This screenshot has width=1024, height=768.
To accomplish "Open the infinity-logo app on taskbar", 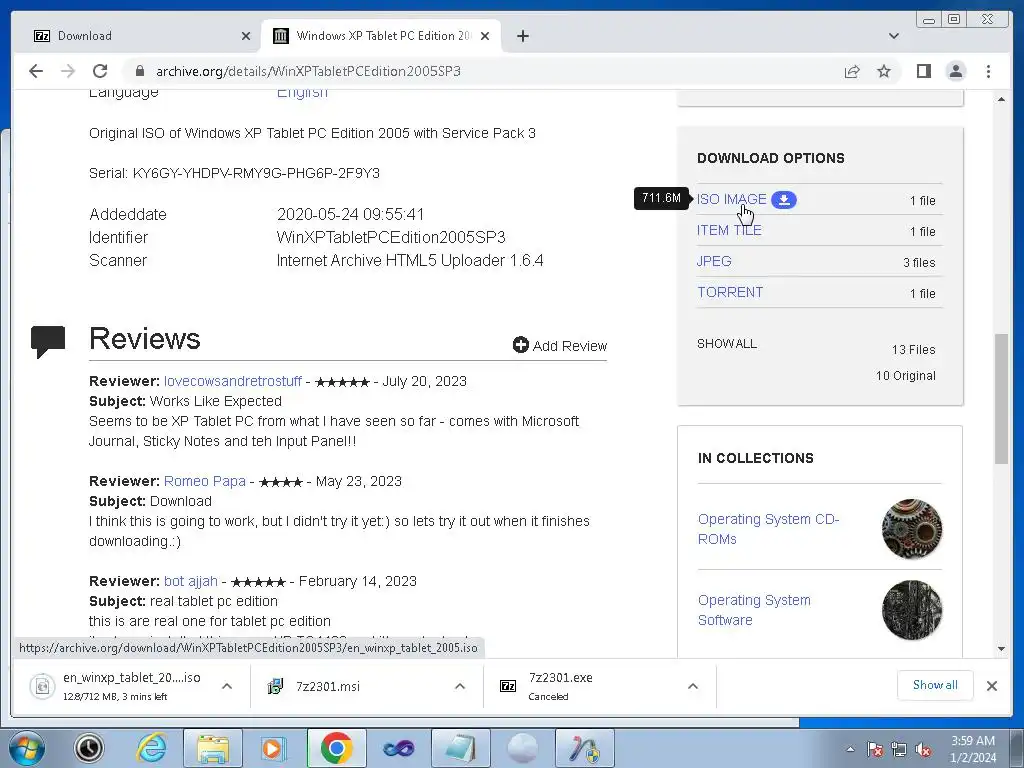I will click(x=398, y=748).
